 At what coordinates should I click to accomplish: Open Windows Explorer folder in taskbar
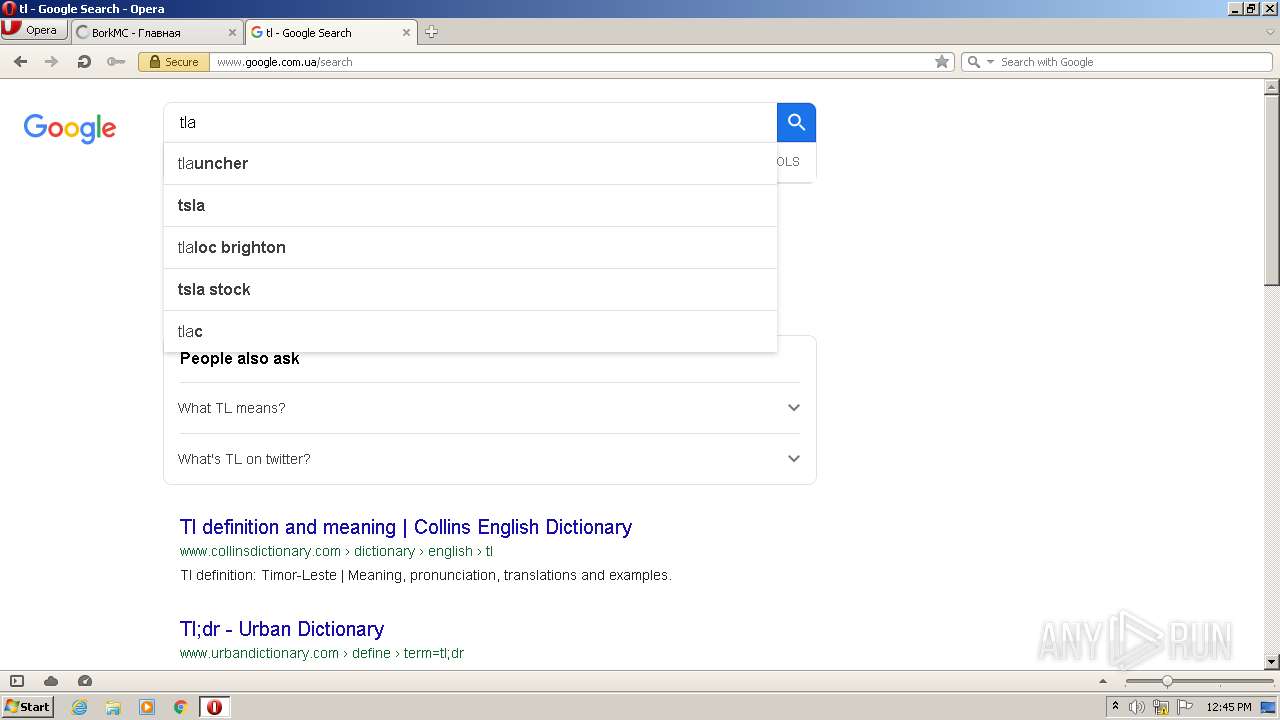point(113,707)
